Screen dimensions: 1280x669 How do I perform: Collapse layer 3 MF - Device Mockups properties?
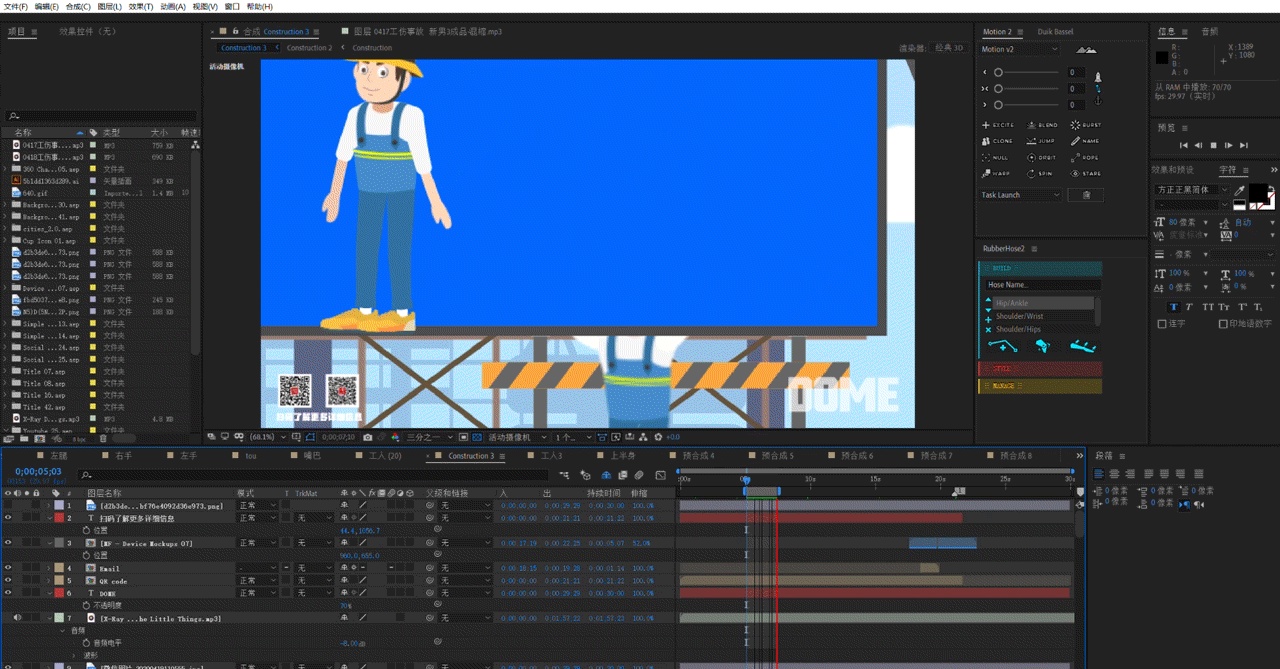pyautogui.click(x=50, y=543)
